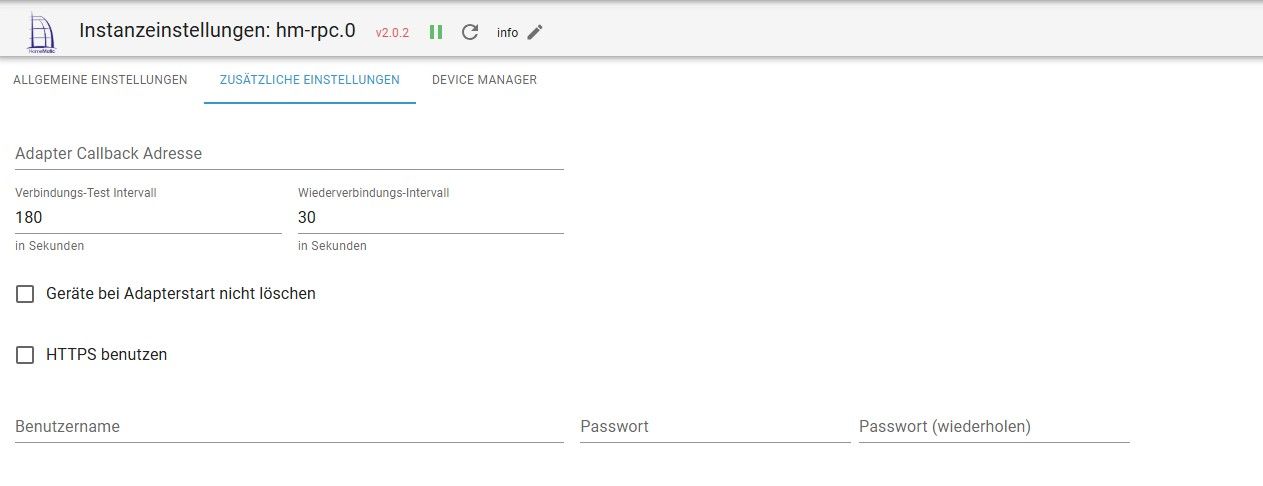Click the v2.0.2 version label
1263x486 pixels.
392,33
